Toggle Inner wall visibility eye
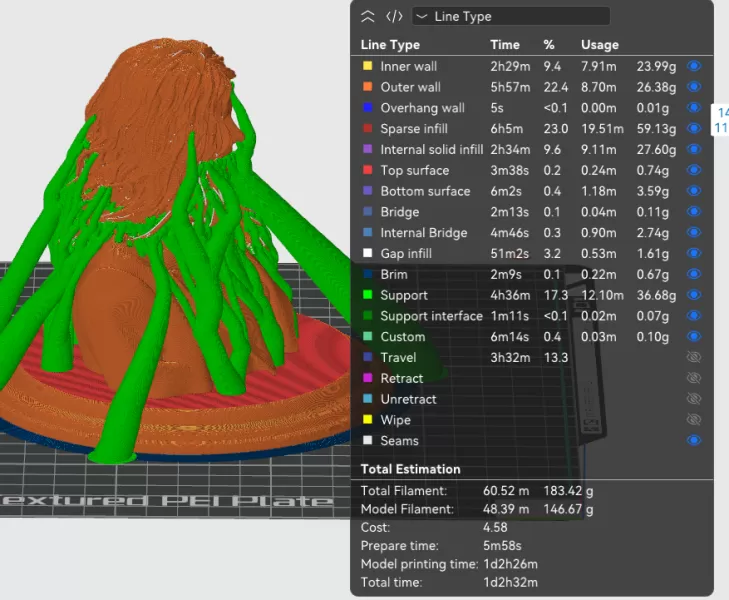 click(x=694, y=66)
